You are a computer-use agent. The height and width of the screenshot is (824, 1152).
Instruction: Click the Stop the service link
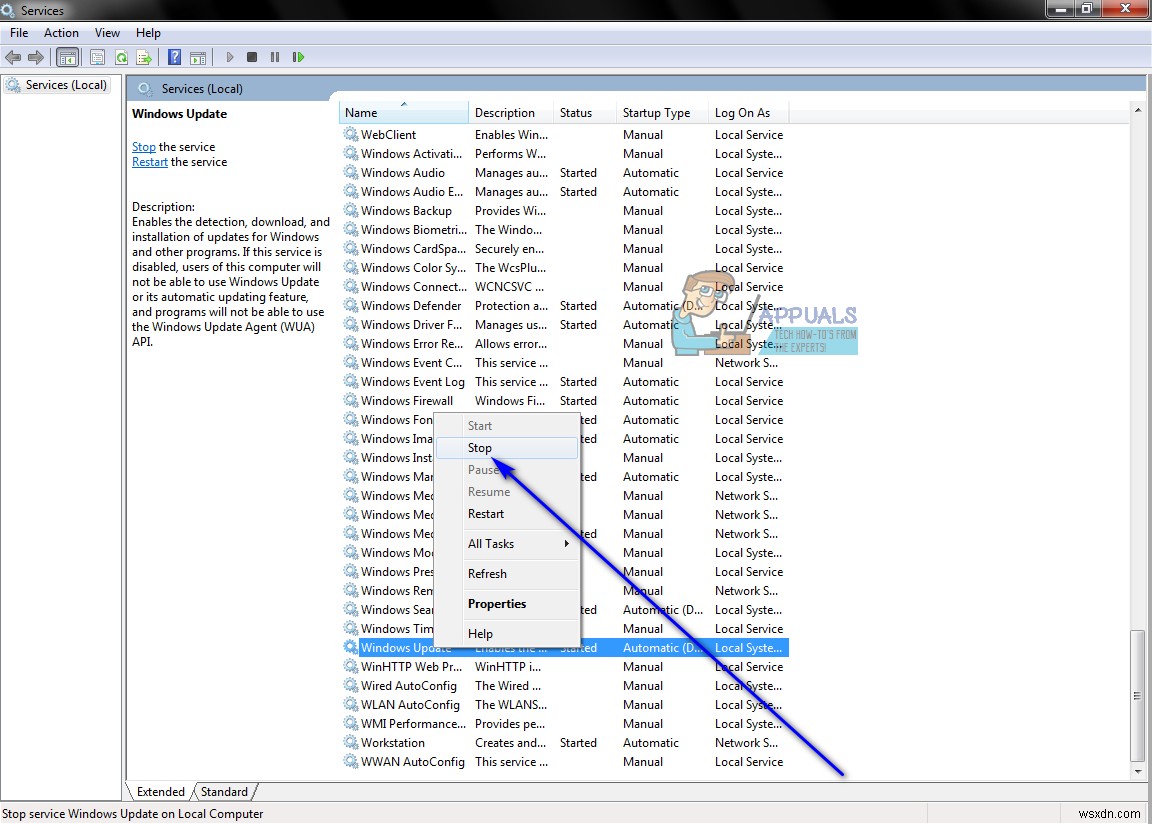click(x=143, y=146)
